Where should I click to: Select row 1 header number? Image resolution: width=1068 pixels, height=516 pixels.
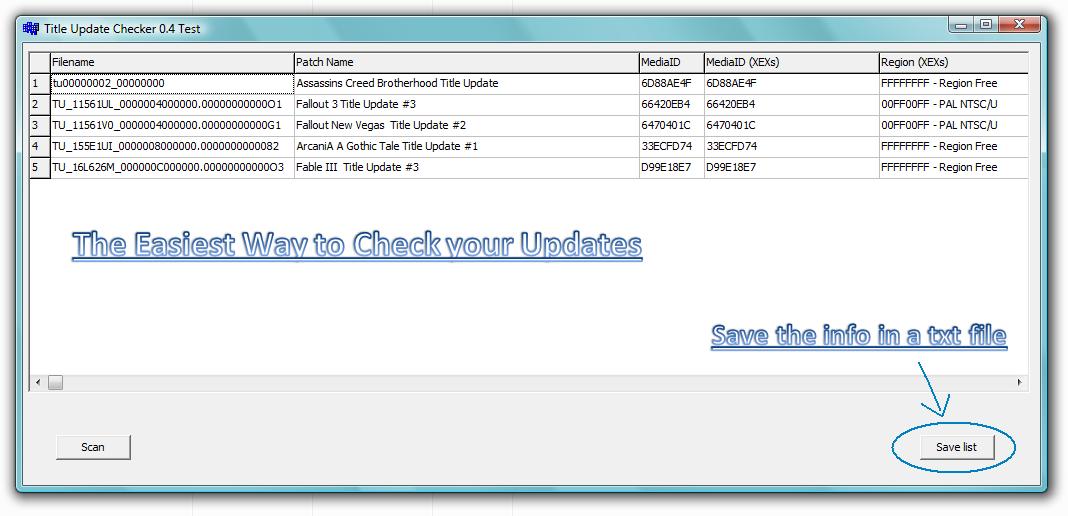[38, 84]
